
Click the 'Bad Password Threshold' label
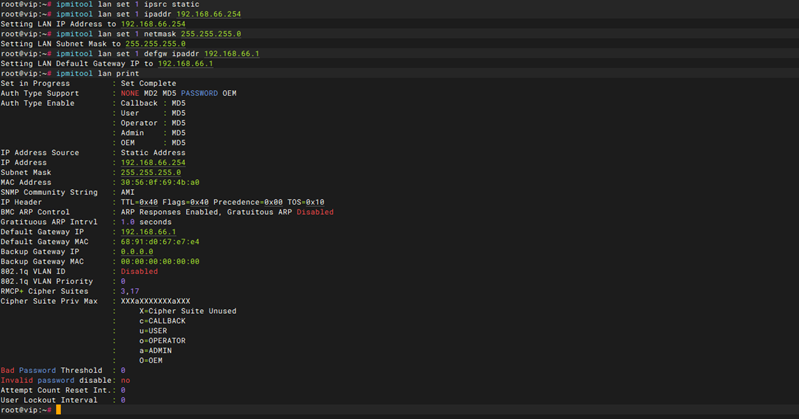click(51, 370)
